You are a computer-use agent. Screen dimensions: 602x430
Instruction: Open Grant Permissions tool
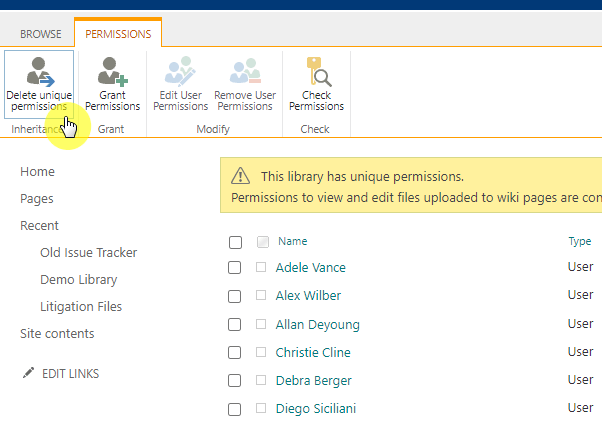click(112, 84)
